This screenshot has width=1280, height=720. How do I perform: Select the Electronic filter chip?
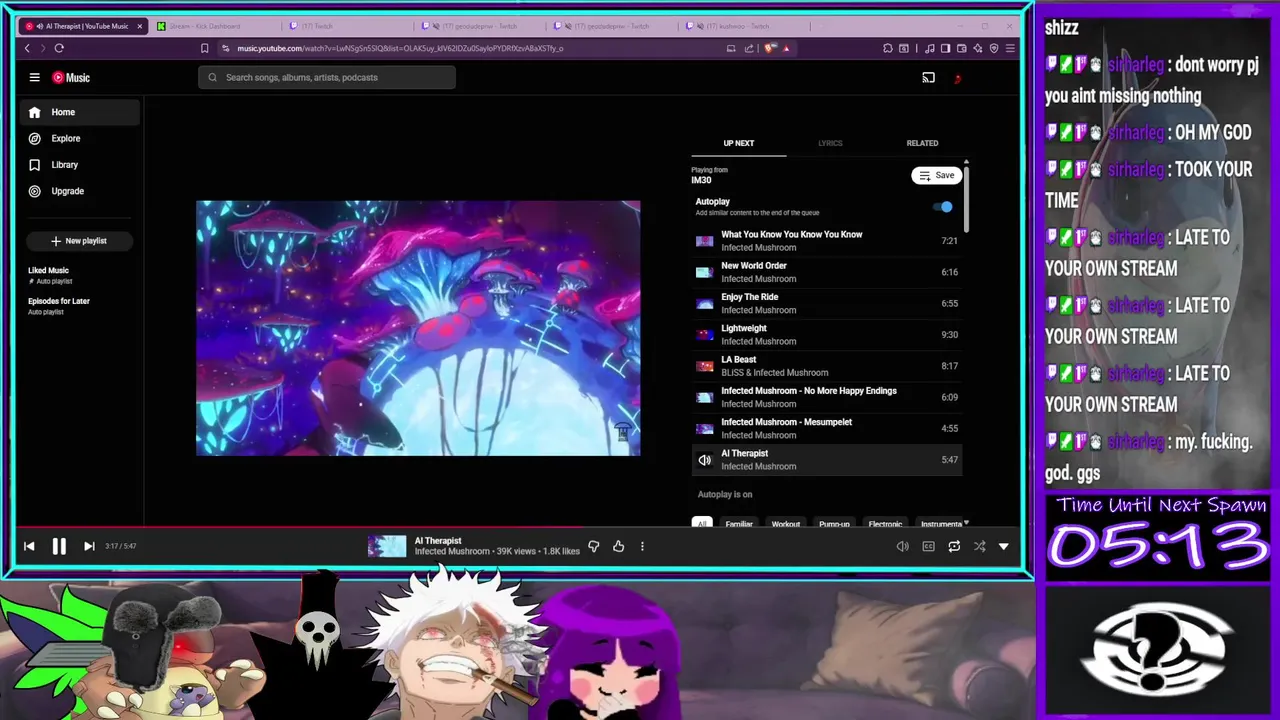(x=885, y=524)
